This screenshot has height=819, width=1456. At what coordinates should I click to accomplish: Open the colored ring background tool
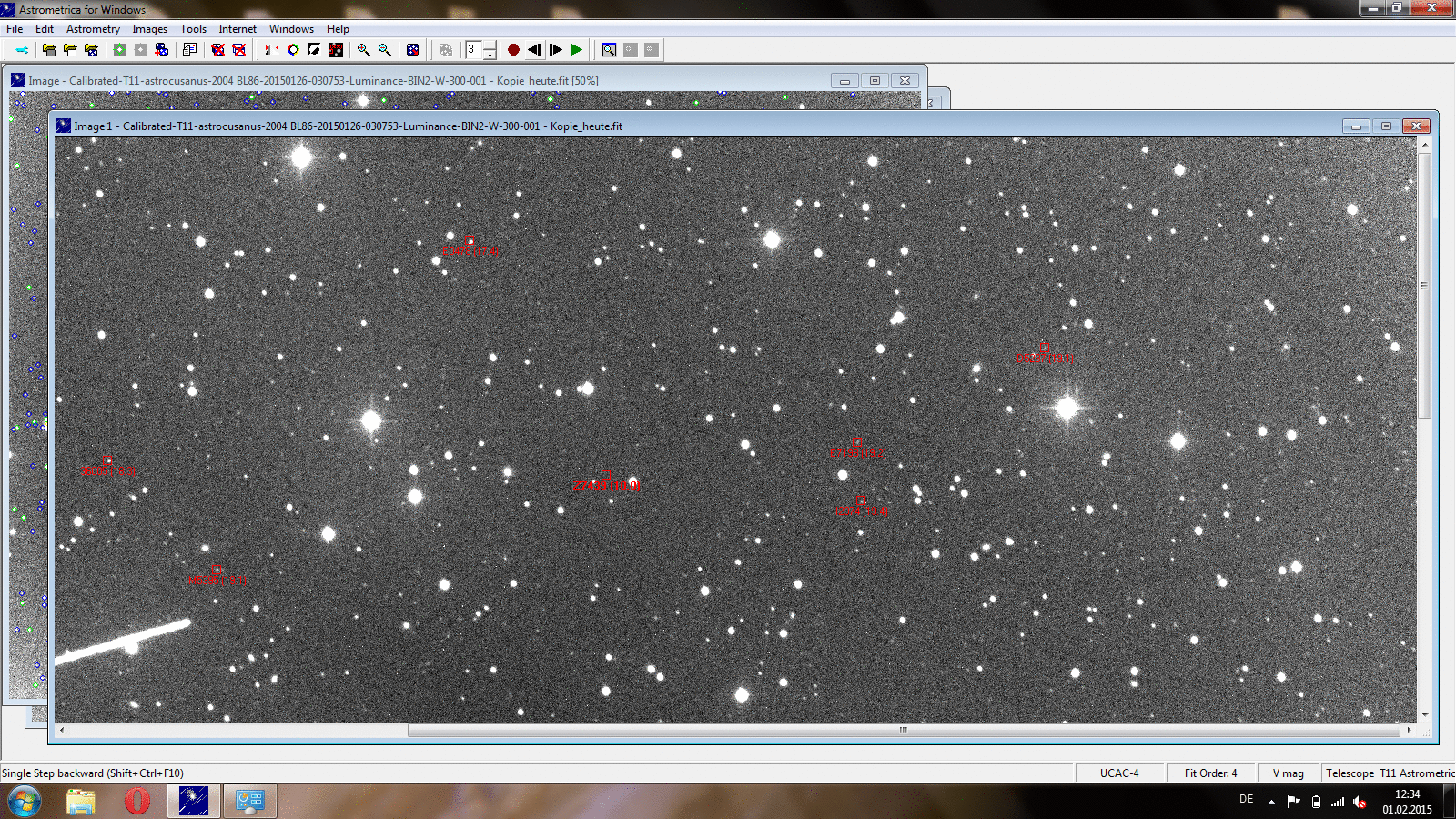[293, 50]
